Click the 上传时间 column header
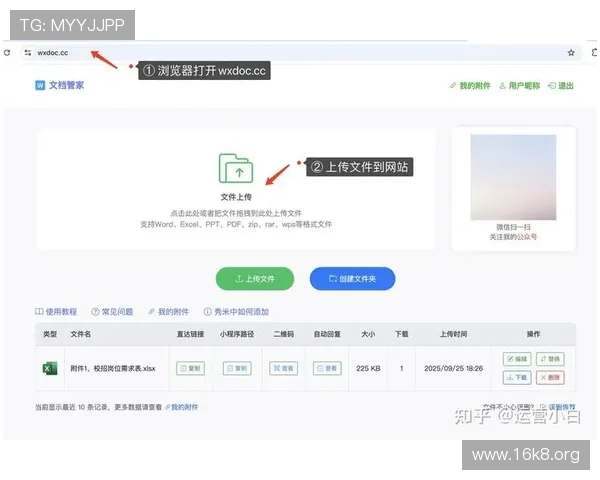This screenshot has height=480, width=600. pyautogui.click(x=453, y=334)
